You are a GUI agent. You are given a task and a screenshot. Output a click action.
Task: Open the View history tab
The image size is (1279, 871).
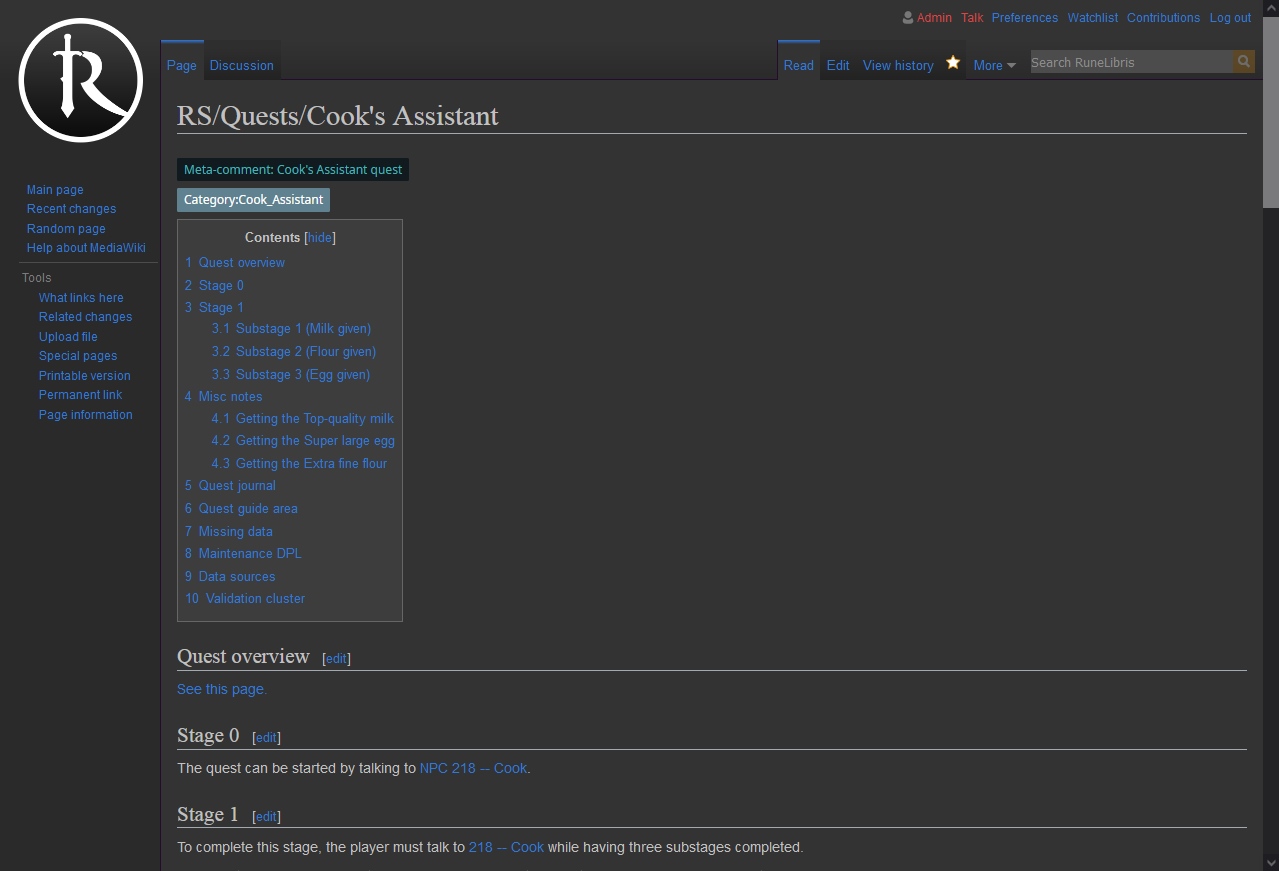coord(897,65)
